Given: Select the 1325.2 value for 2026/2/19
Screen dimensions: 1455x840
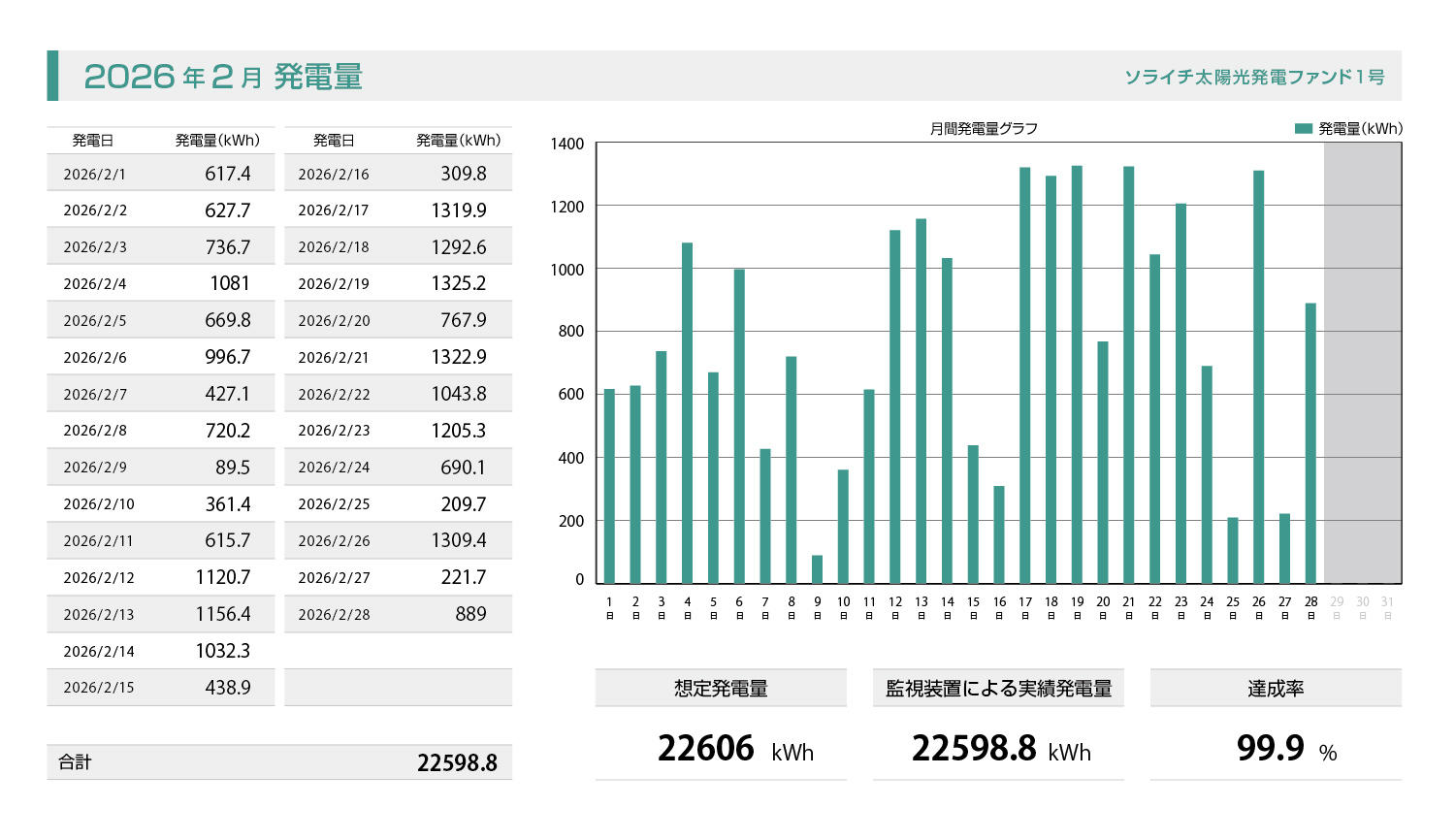Looking at the screenshot, I should 458,283.
